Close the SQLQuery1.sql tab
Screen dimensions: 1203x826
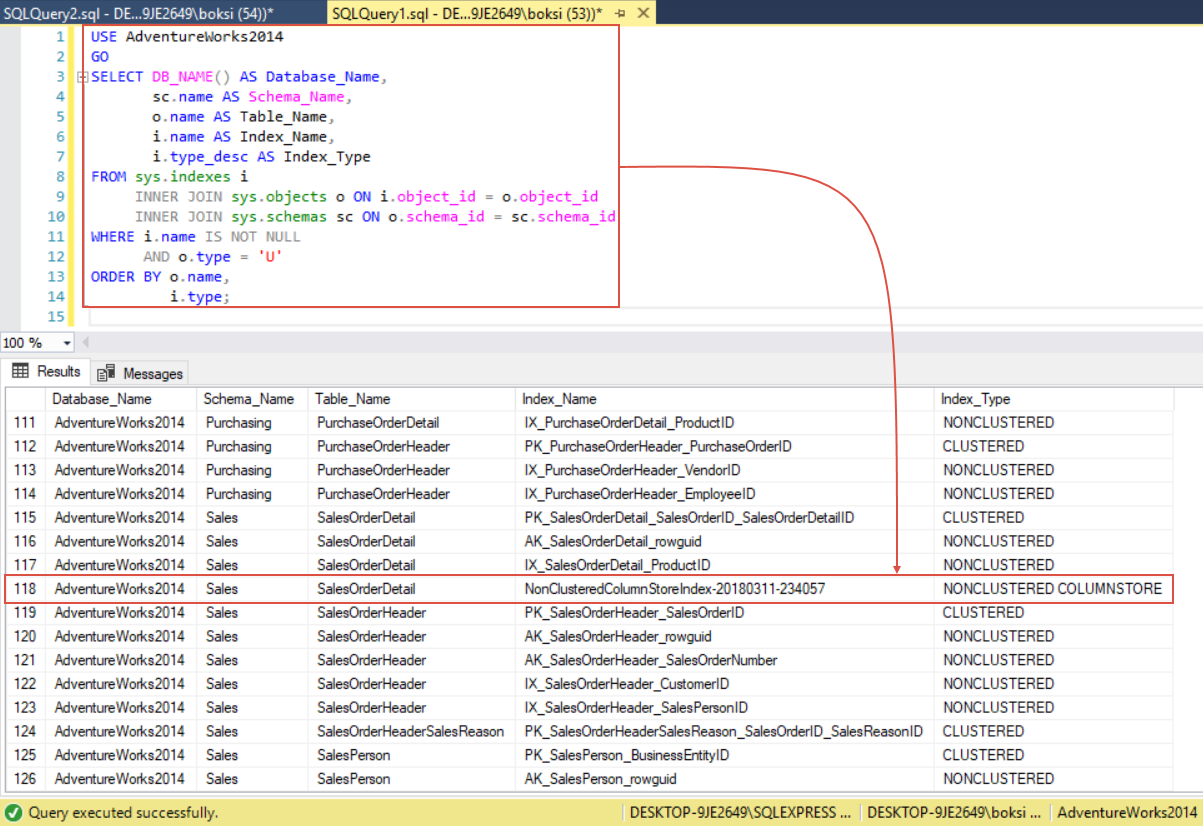coord(644,14)
